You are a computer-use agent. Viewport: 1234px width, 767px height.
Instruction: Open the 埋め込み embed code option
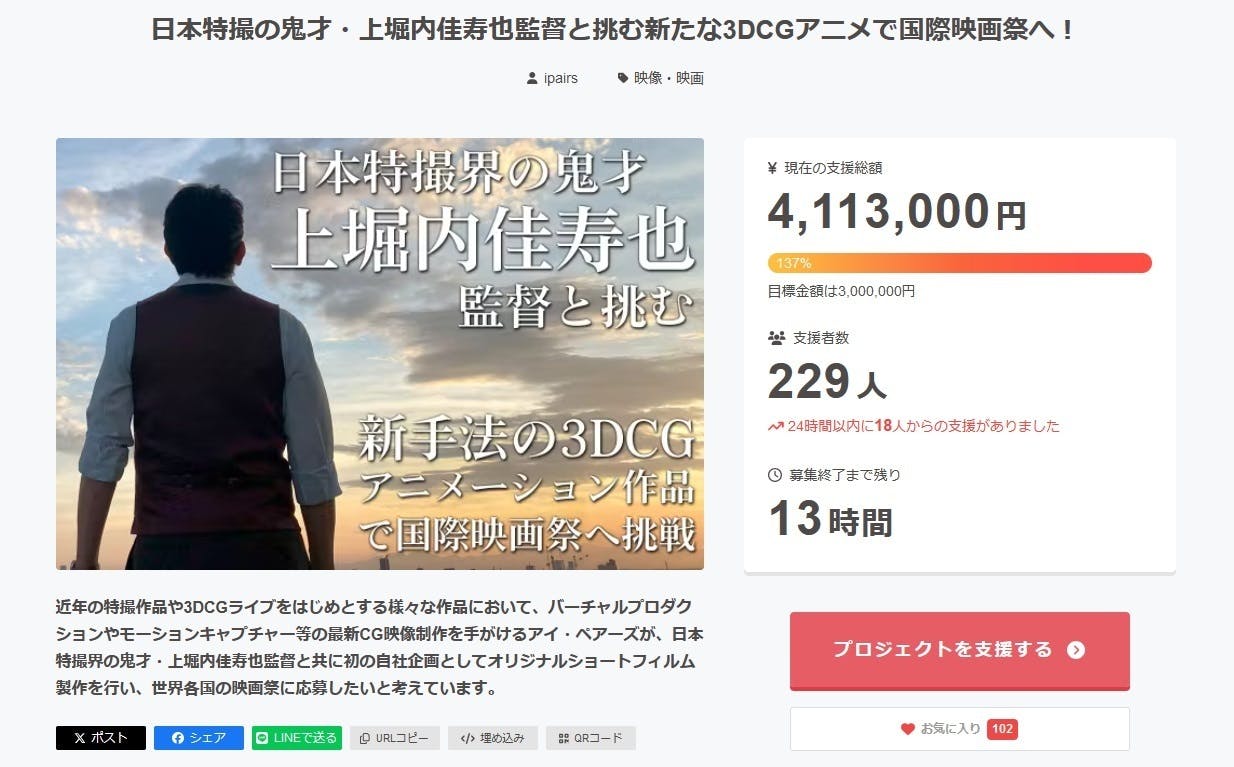click(x=493, y=738)
